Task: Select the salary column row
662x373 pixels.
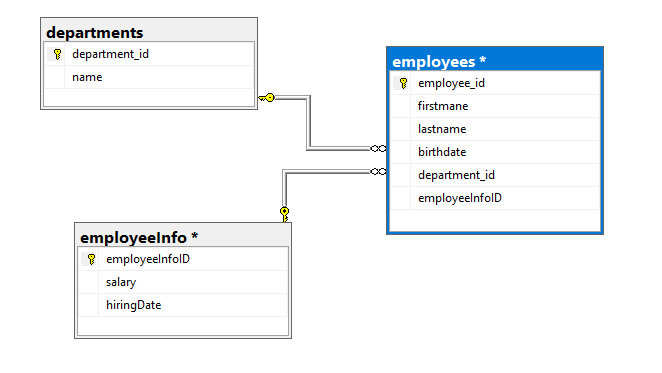Action: point(183,282)
